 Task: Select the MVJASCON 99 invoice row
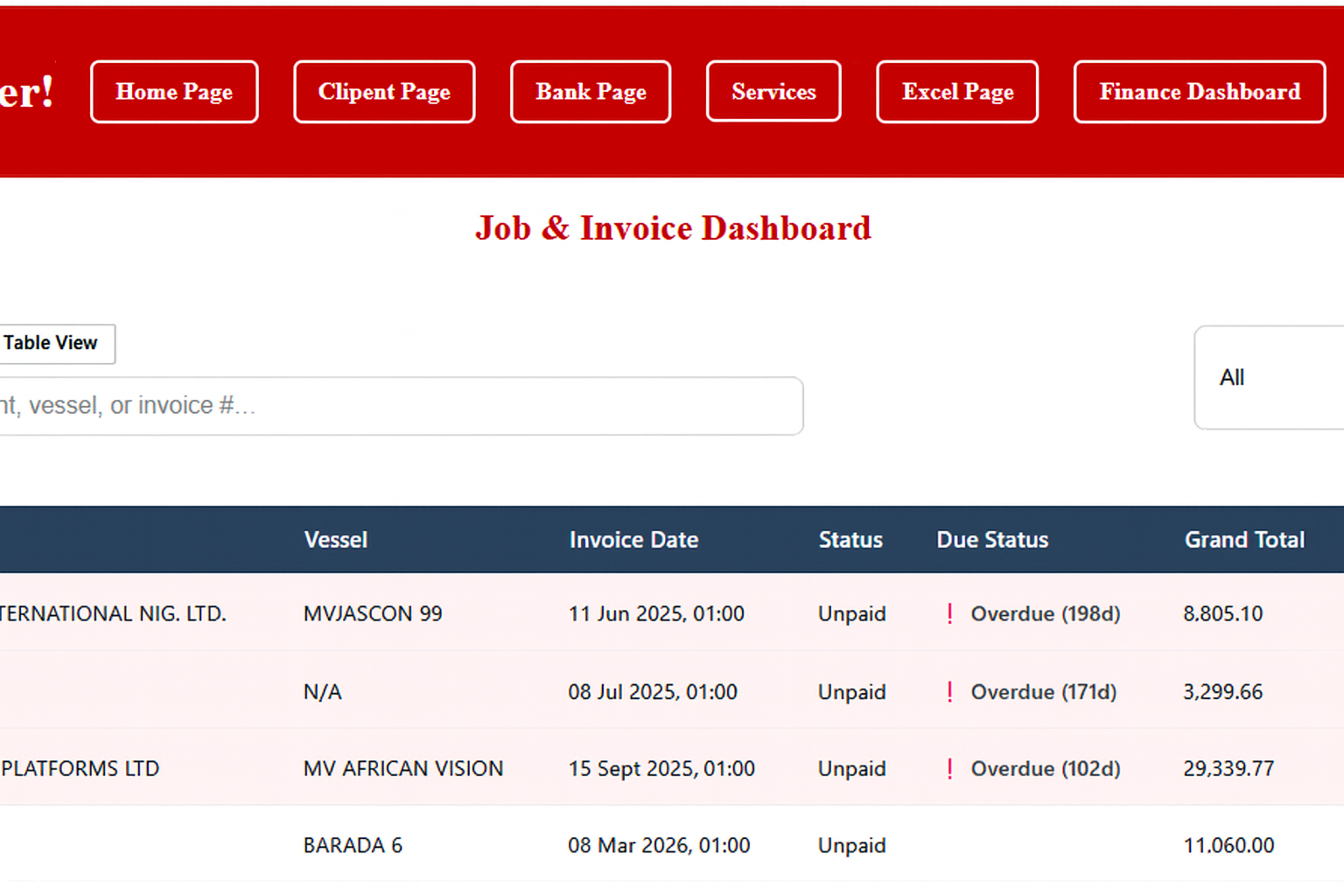[x=373, y=614]
